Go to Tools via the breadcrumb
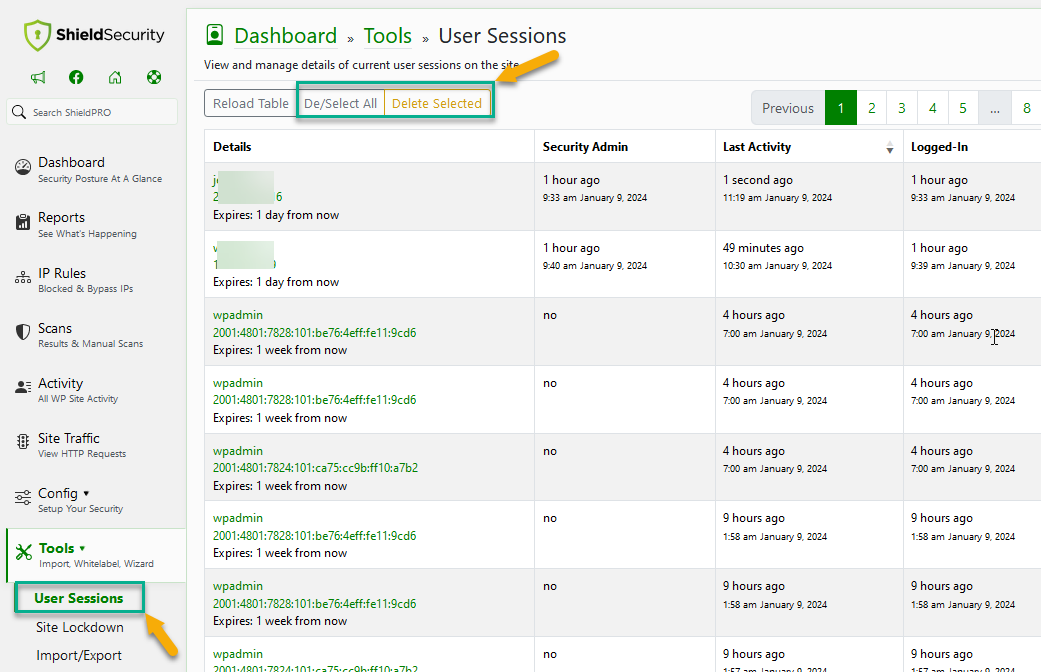 pyautogui.click(x=387, y=35)
